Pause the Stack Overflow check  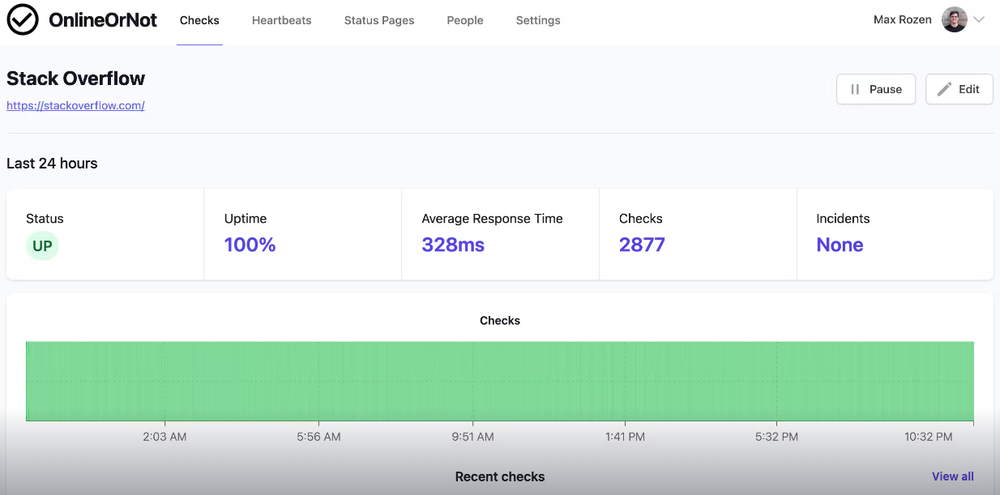tap(876, 89)
